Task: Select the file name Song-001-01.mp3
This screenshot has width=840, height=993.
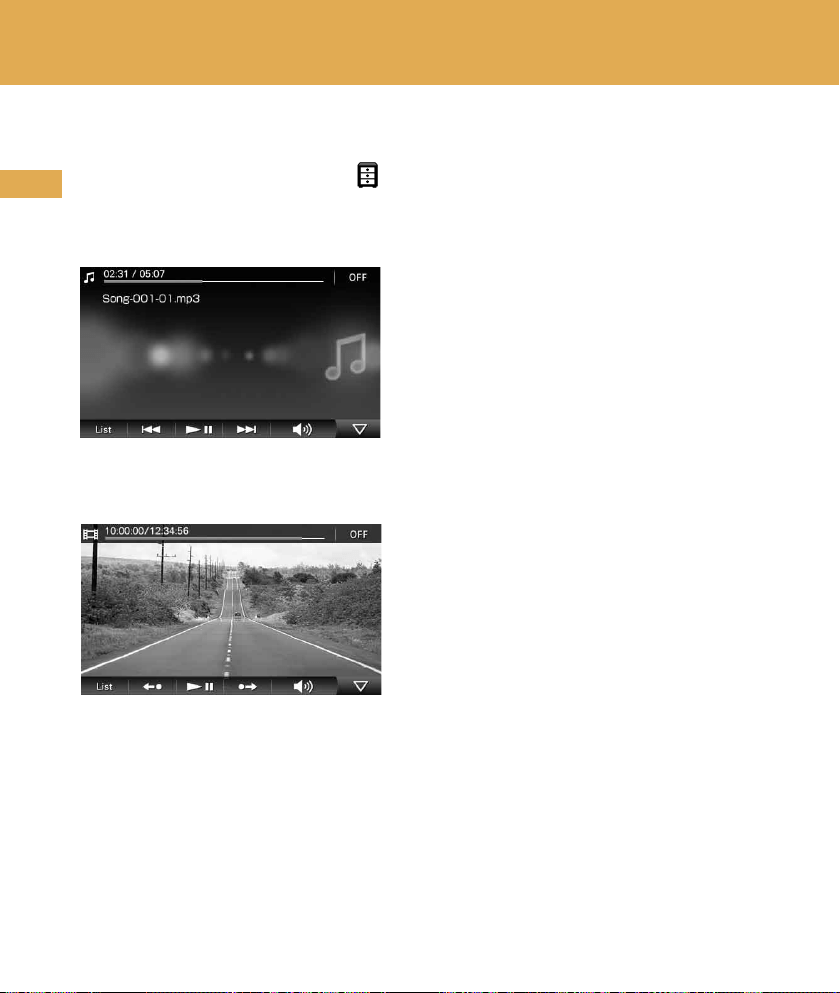Action: [x=151, y=298]
